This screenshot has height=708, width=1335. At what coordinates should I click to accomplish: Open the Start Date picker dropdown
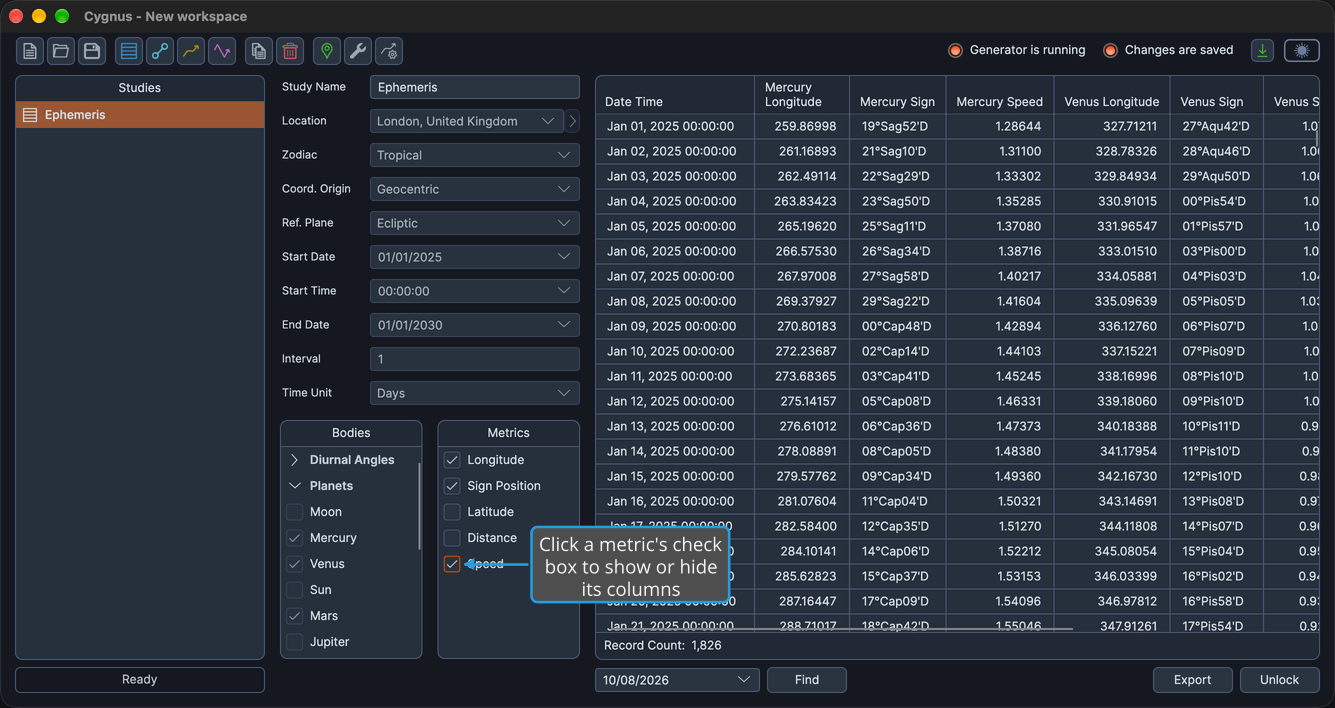475,257
